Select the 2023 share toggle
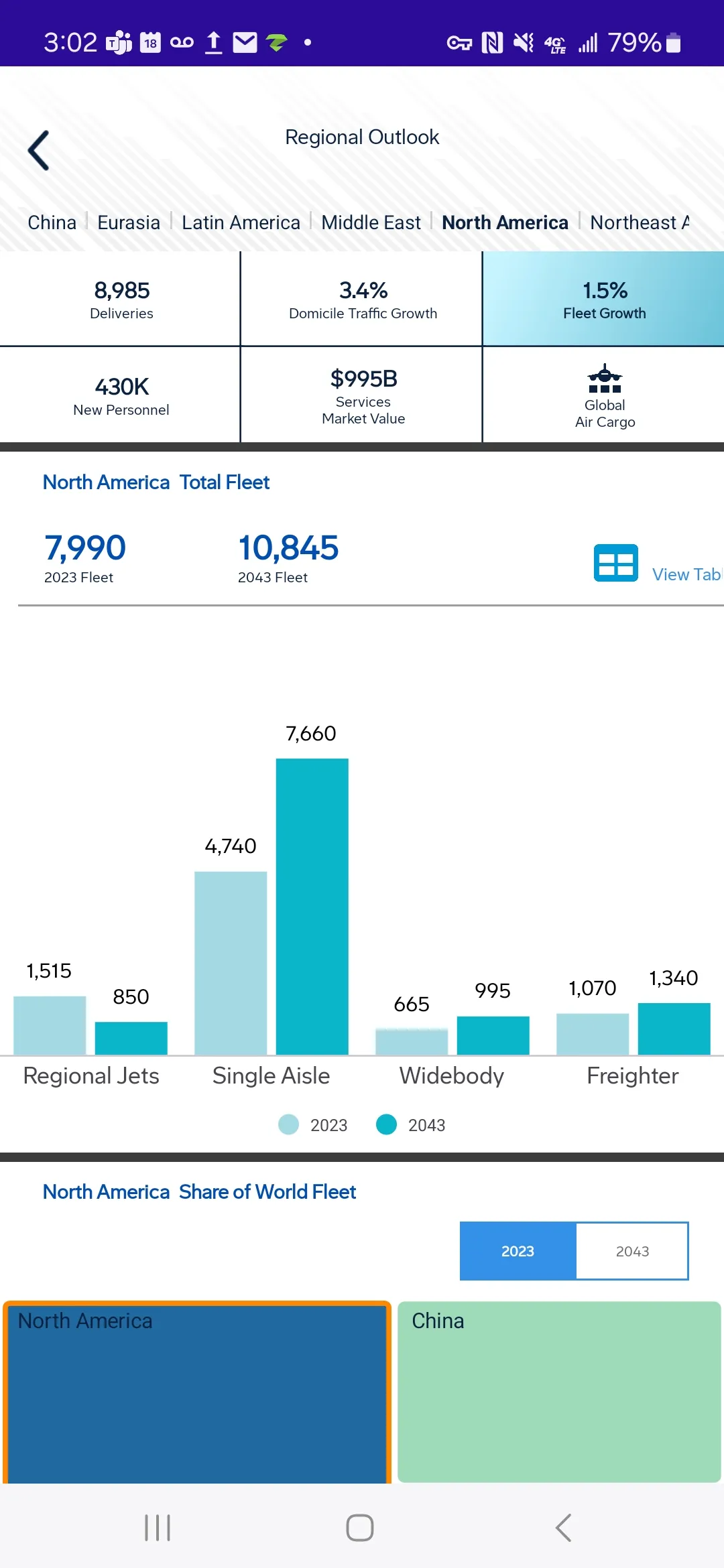 (x=518, y=1251)
